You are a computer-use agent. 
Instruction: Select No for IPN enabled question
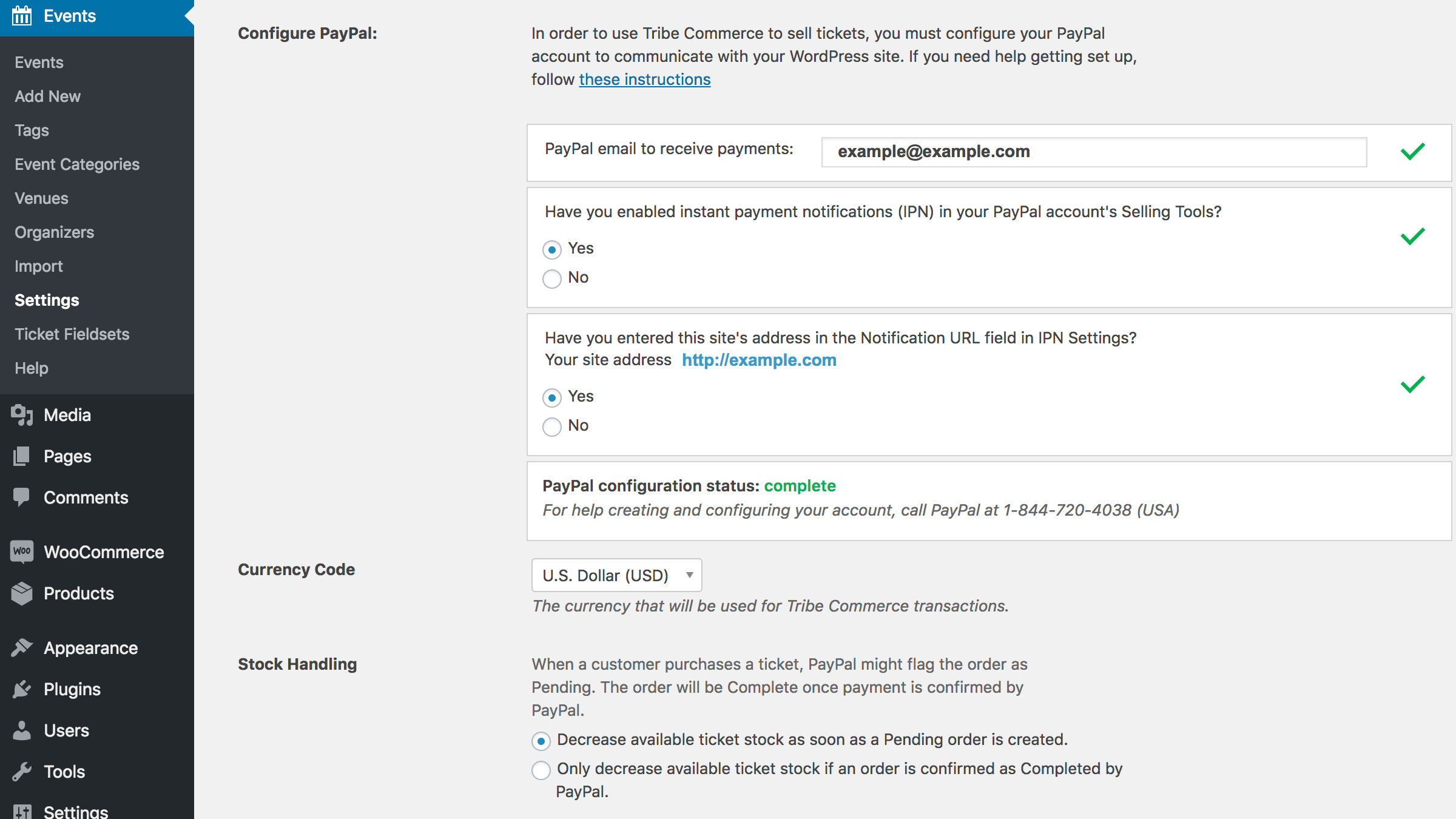[x=551, y=279]
